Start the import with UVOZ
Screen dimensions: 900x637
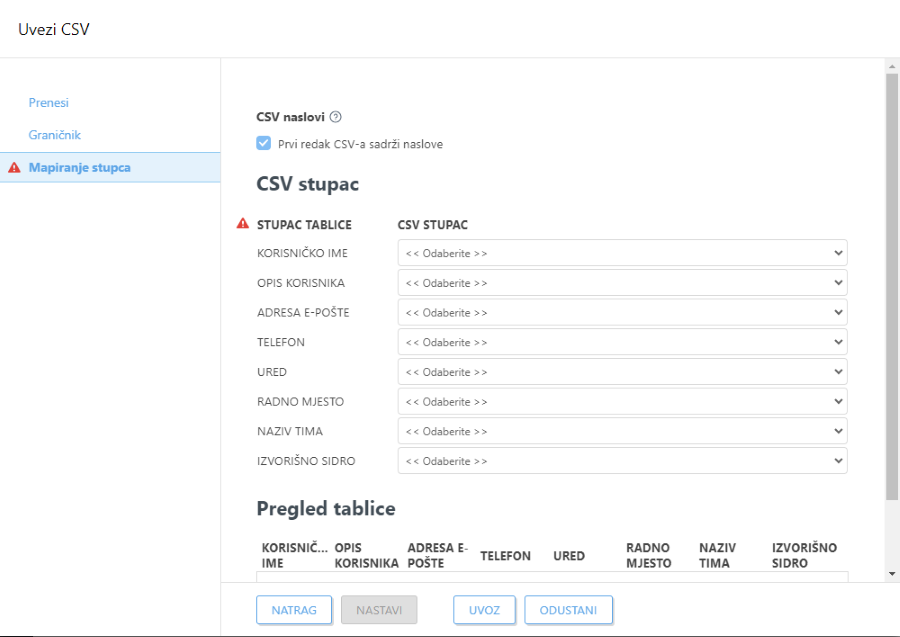[x=484, y=609]
